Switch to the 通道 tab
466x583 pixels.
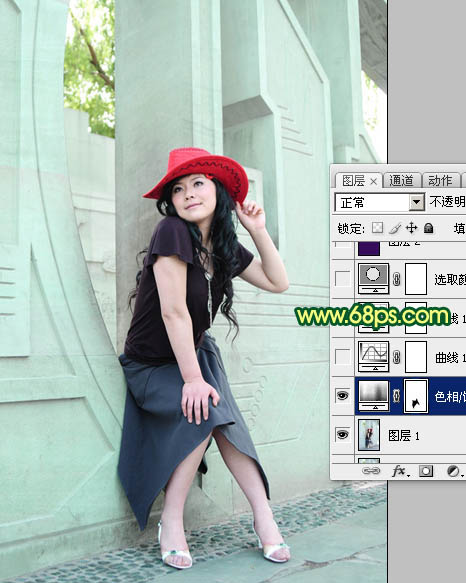tap(402, 180)
